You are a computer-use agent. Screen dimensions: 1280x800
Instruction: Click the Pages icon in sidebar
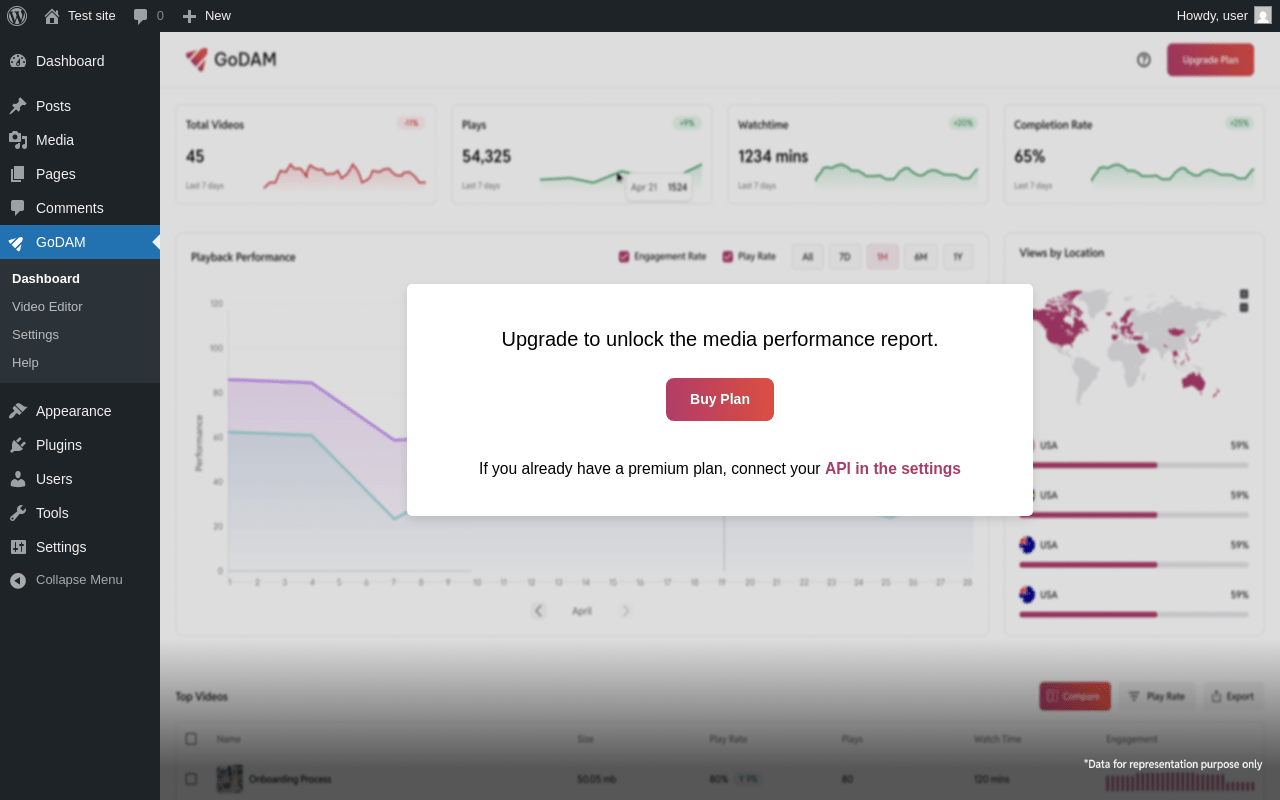18,174
